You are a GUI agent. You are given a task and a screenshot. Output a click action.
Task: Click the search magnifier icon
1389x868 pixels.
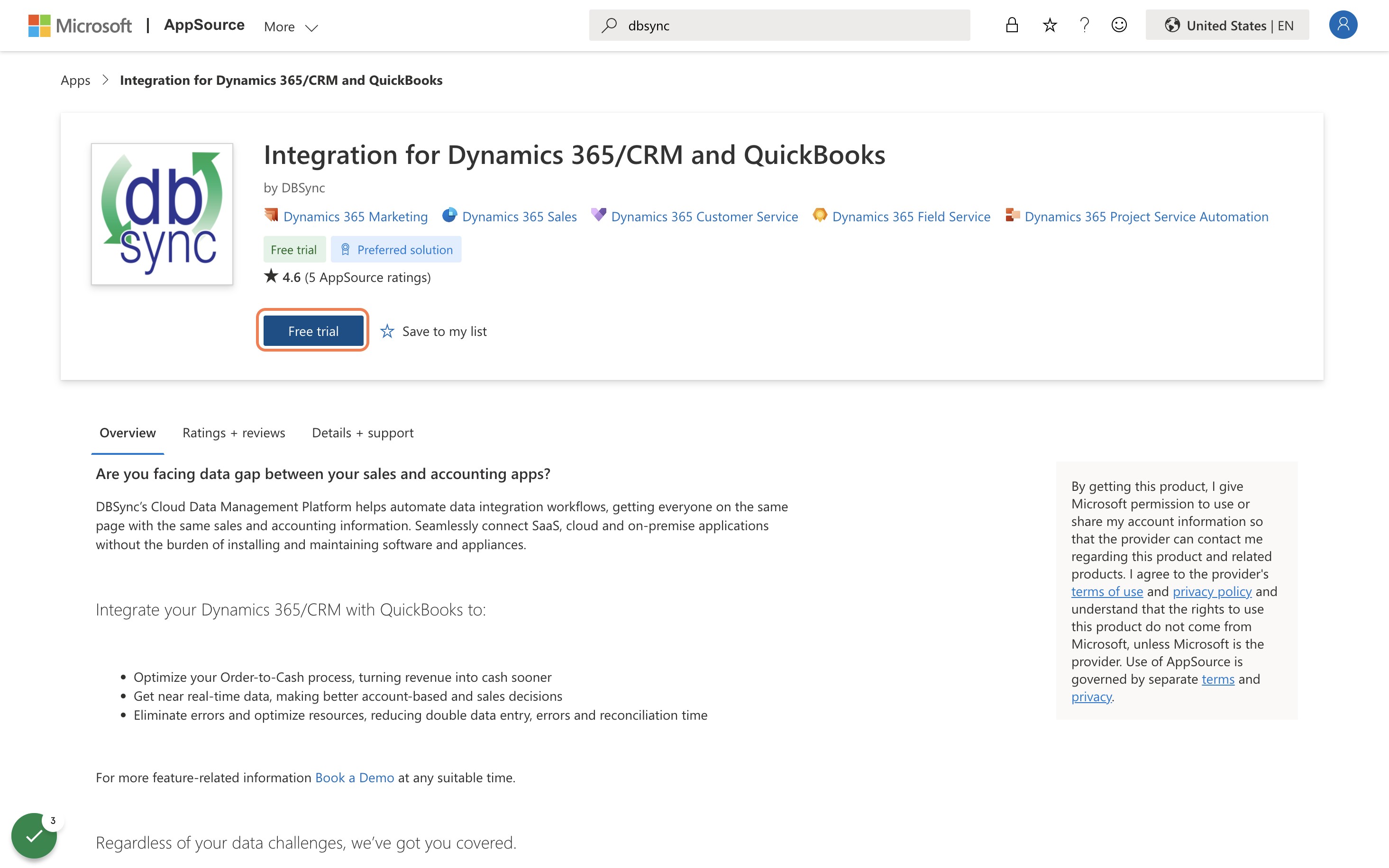(609, 25)
